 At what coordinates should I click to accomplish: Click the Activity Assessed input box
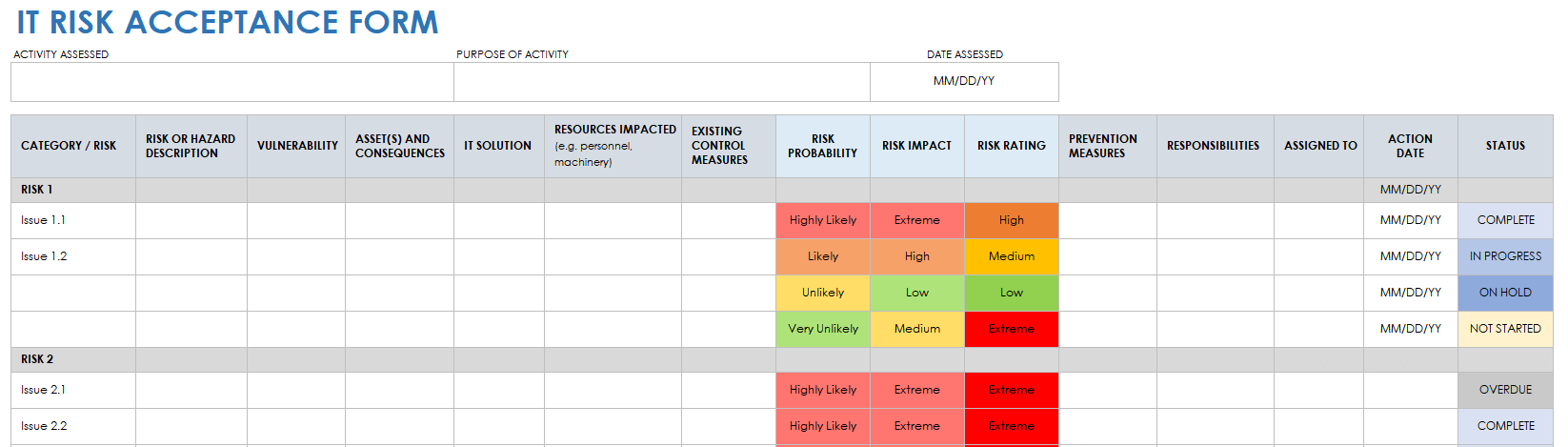[231, 82]
